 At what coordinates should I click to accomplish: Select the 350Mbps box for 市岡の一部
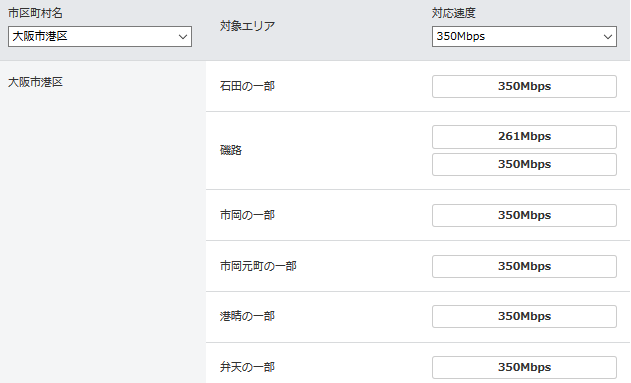point(524,215)
